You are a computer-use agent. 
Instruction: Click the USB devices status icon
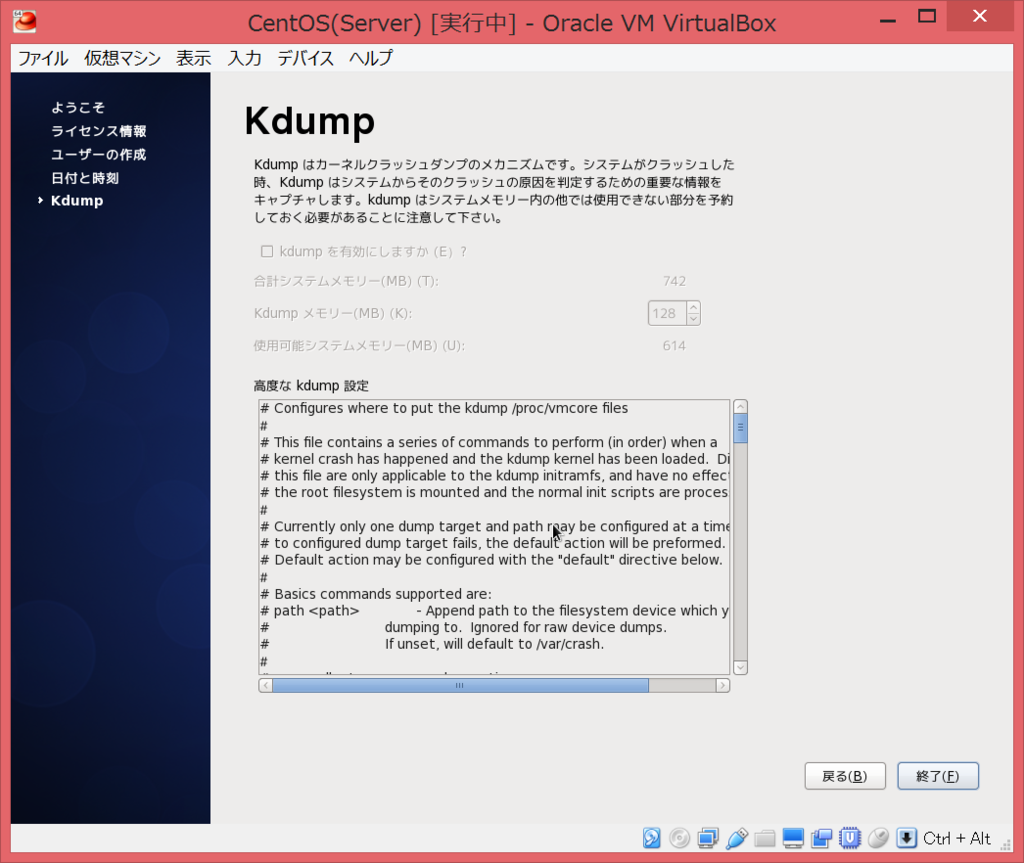click(736, 838)
